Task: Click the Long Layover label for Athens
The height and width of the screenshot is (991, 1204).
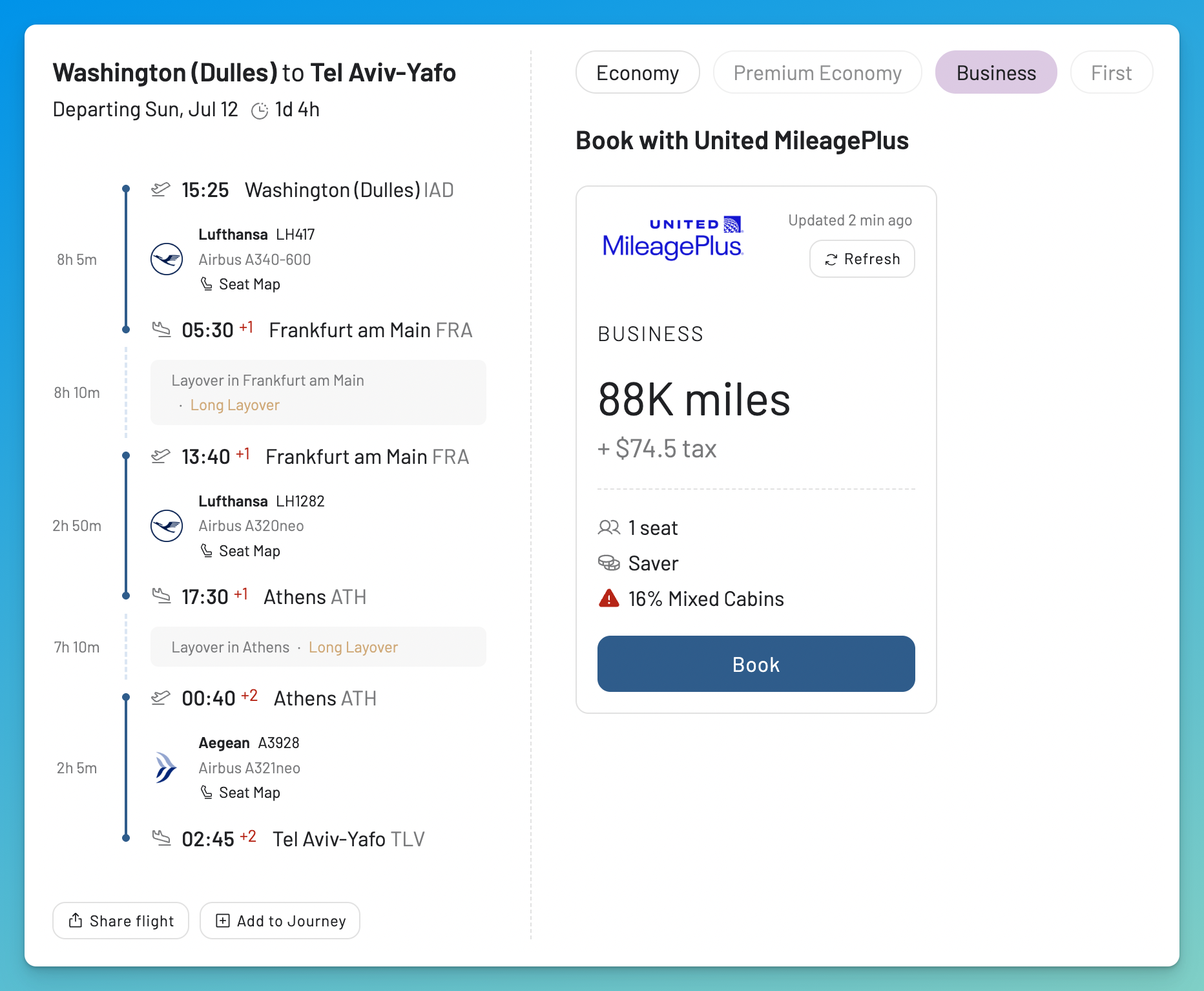Action: tap(353, 647)
